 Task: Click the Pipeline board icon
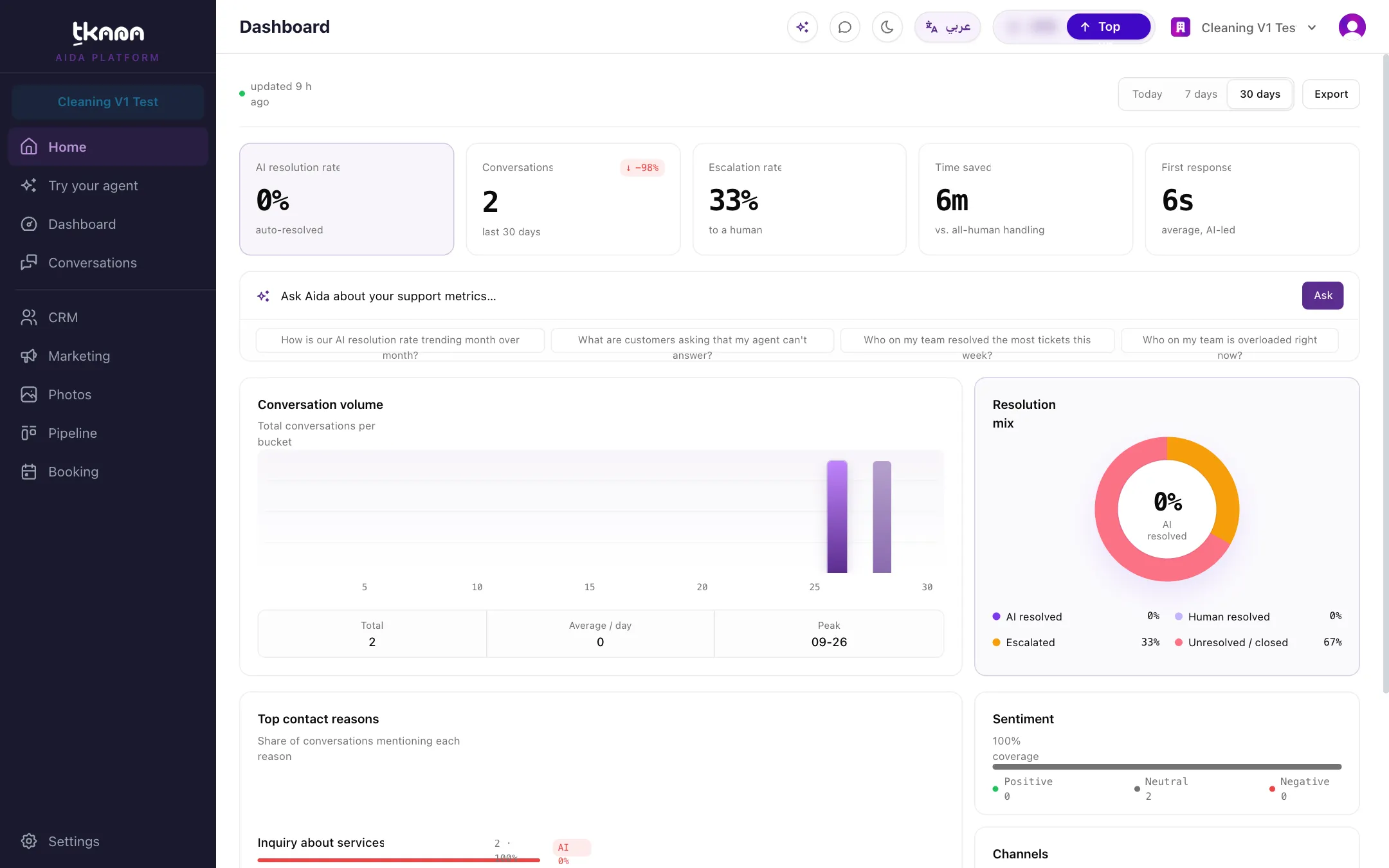pos(29,433)
